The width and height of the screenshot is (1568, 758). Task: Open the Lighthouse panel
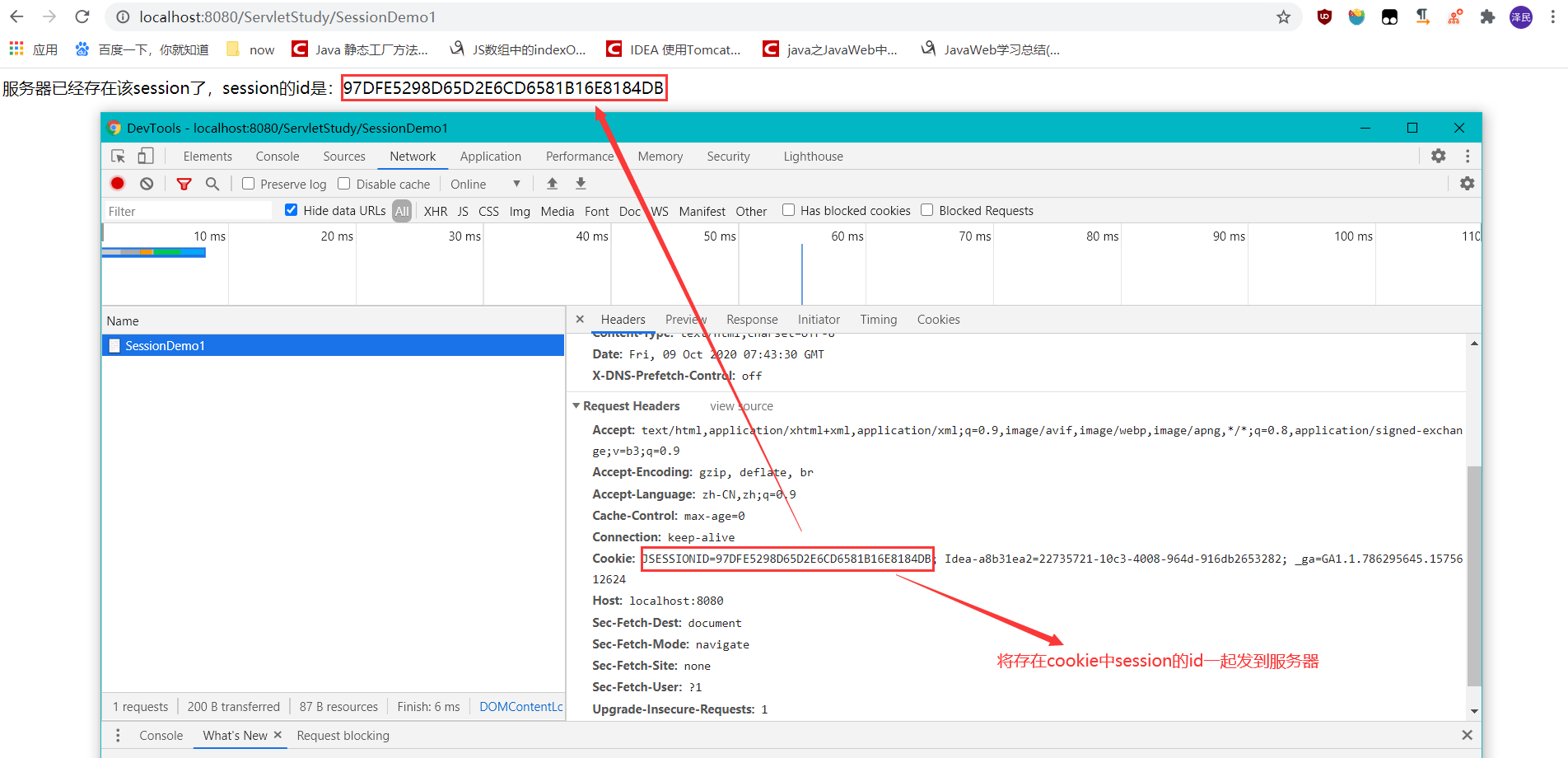tap(813, 157)
